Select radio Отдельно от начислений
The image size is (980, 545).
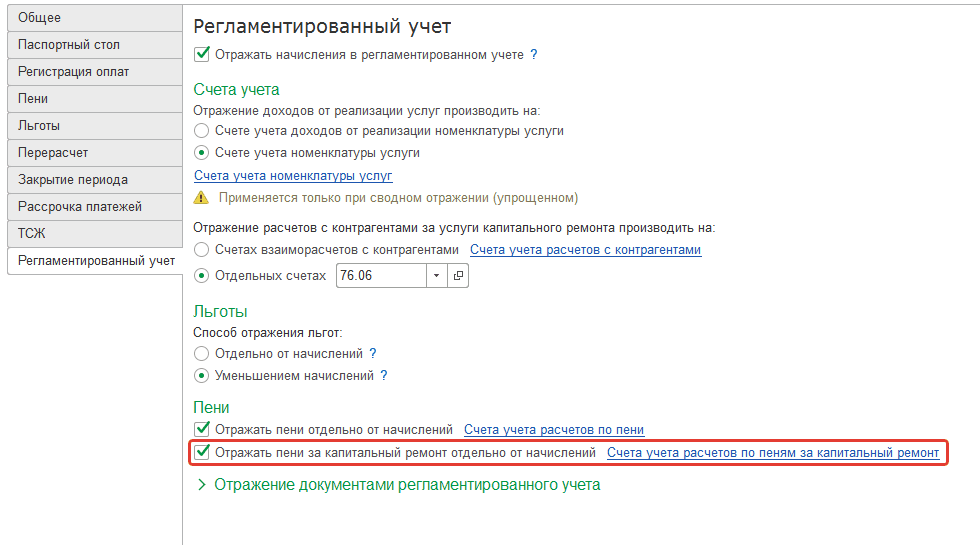(x=201, y=354)
